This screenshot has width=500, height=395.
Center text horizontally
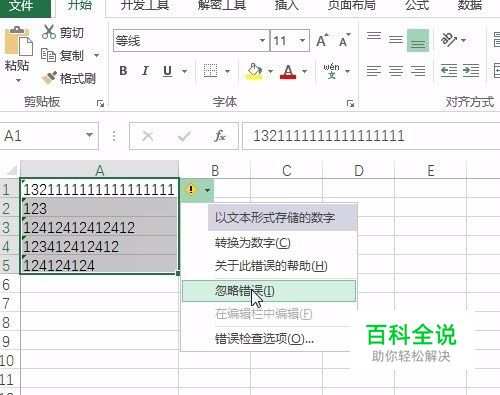(396, 71)
